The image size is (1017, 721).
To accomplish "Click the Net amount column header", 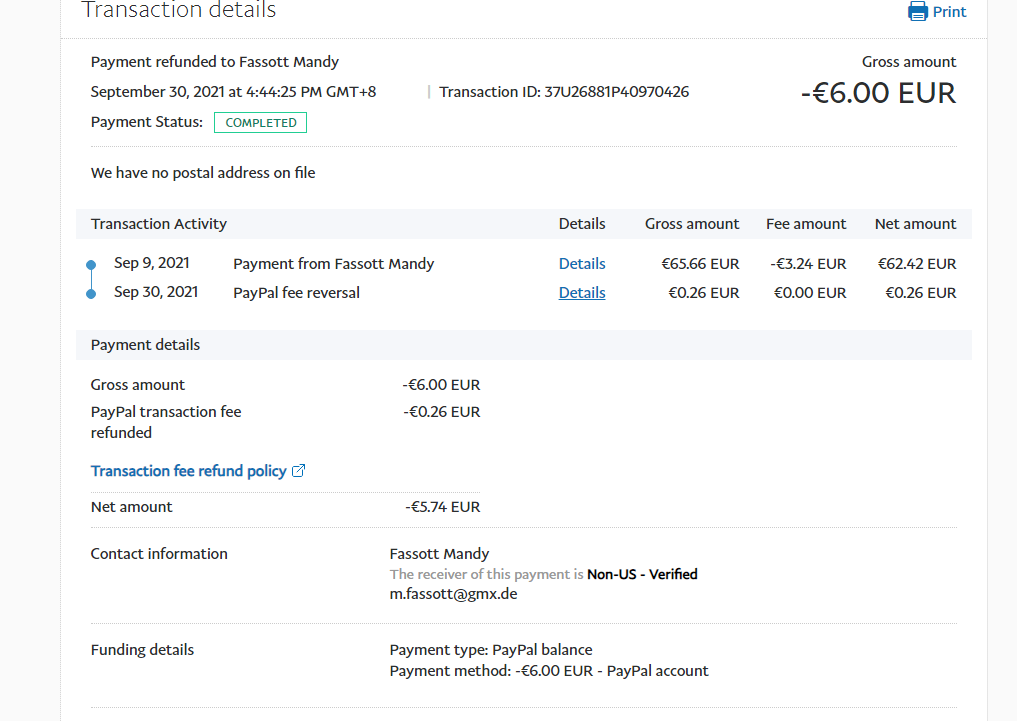I will [x=915, y=224].
